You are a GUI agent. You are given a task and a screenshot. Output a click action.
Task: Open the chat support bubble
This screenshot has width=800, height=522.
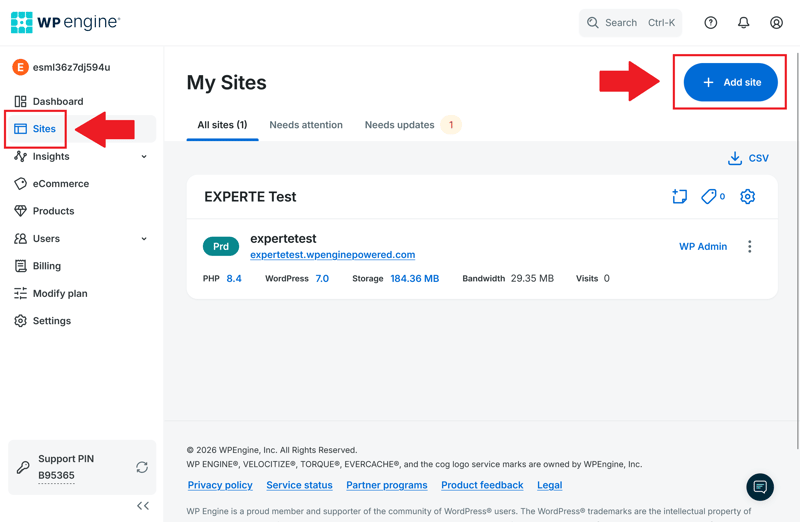coord(760,487)
